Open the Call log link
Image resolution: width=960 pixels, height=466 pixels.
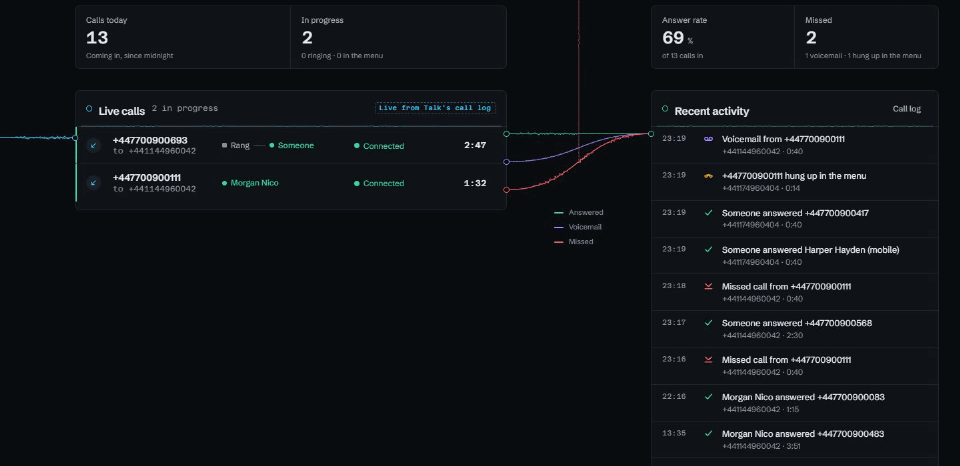907,109
